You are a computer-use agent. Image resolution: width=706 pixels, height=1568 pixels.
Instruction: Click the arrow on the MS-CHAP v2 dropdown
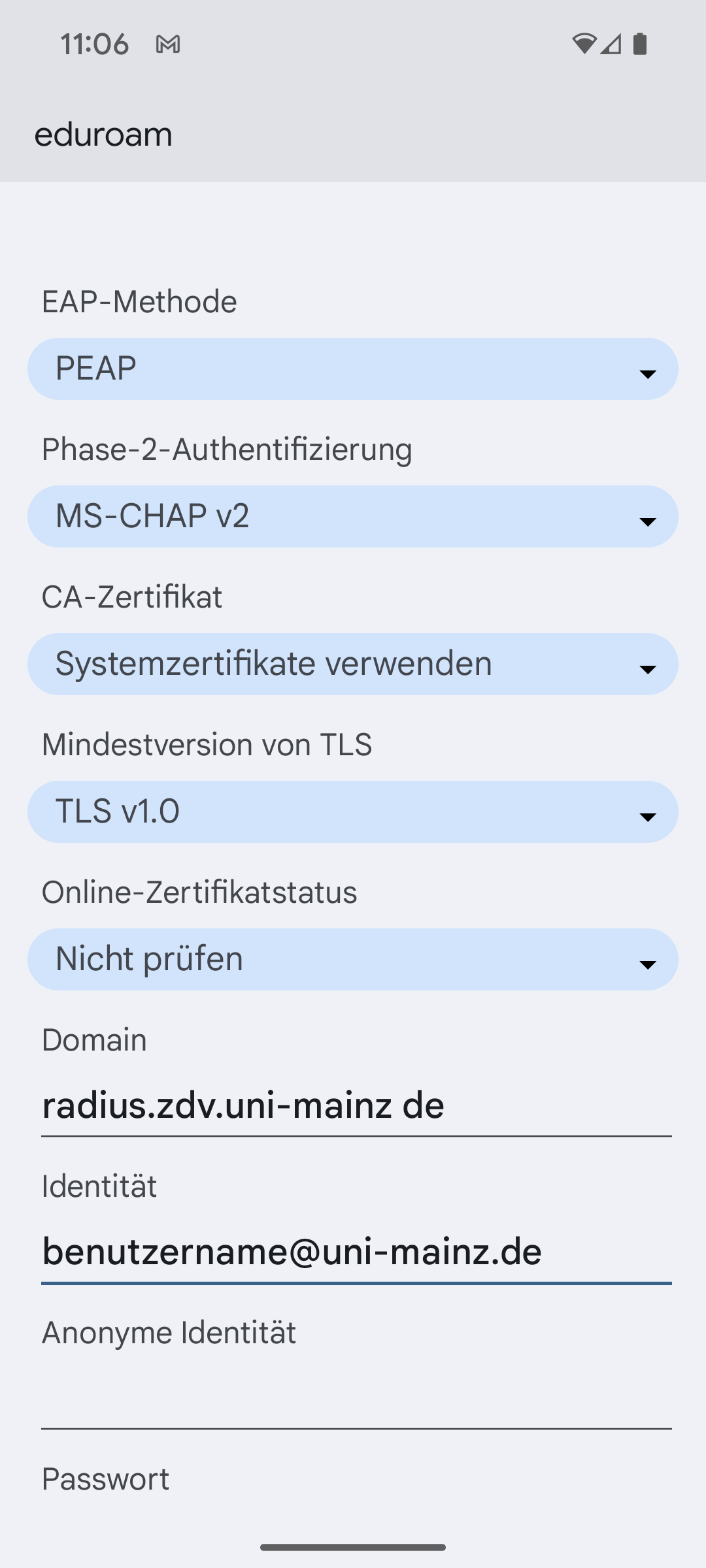coord(648,522)
